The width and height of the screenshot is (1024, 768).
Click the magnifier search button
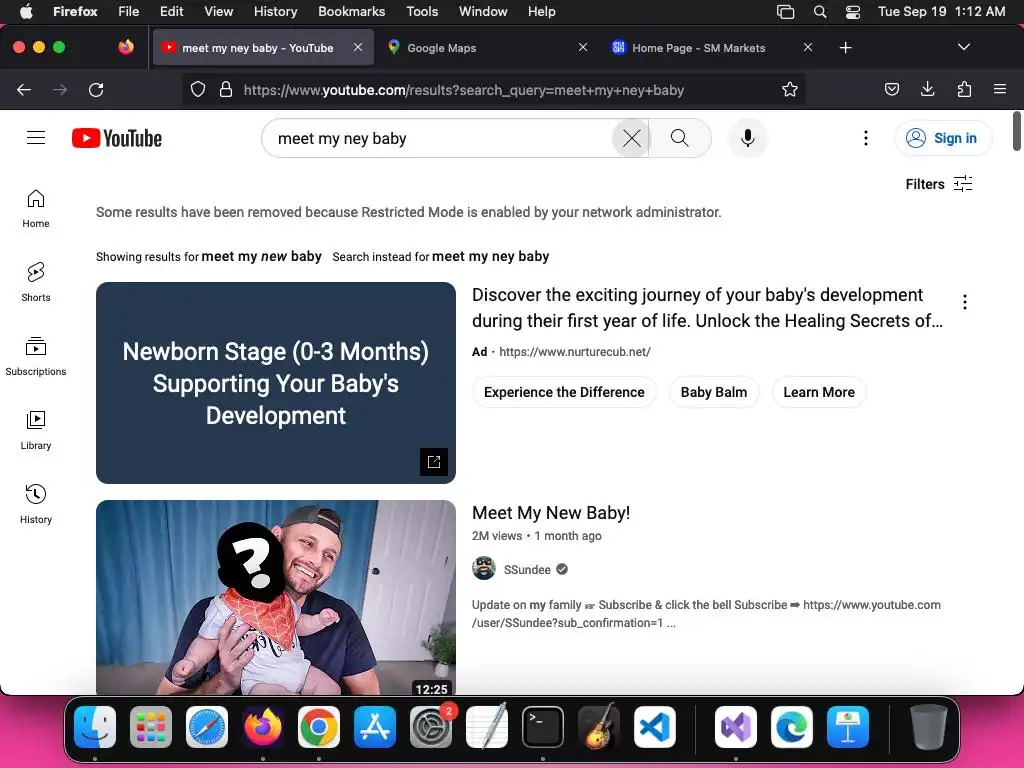[x=680, y=138]
